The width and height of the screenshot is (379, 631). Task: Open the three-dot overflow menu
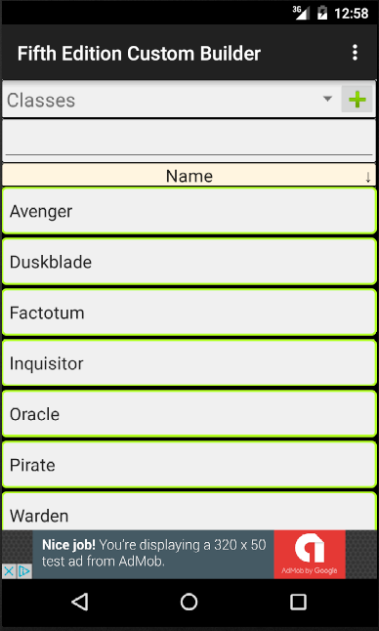354,53
